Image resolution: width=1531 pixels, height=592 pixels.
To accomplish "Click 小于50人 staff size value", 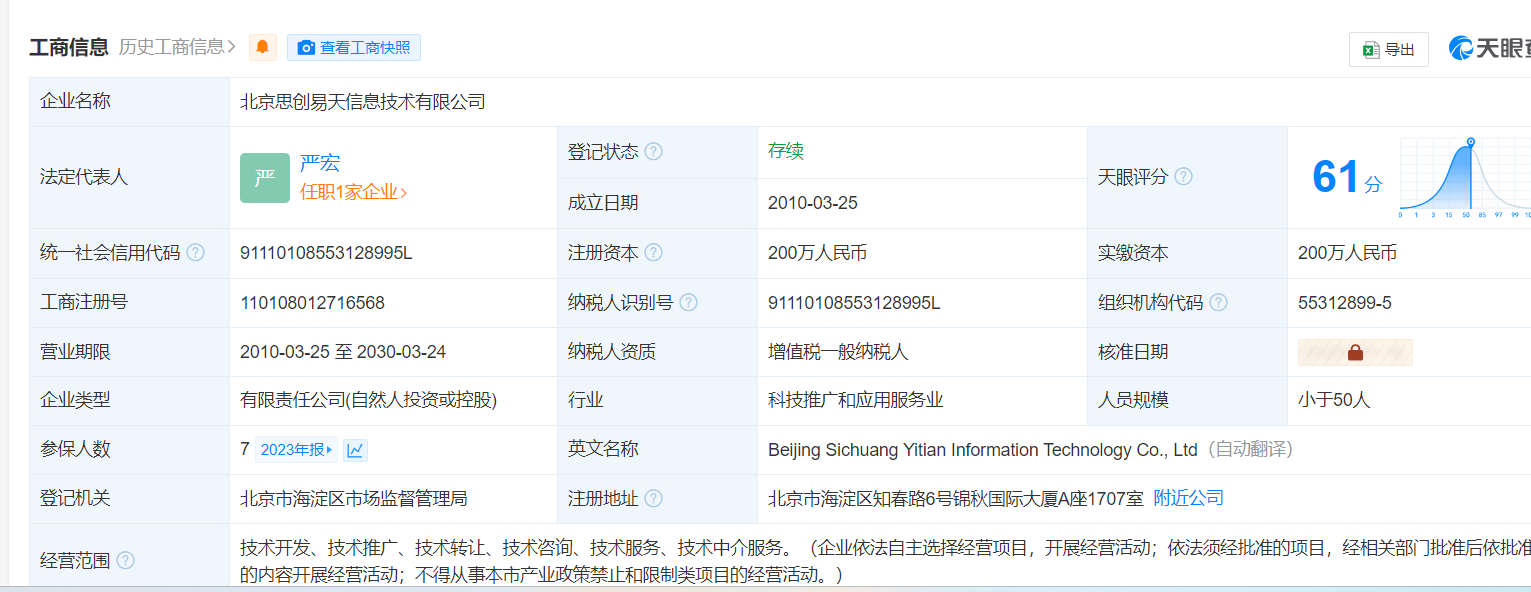I will coord(1334,400).
